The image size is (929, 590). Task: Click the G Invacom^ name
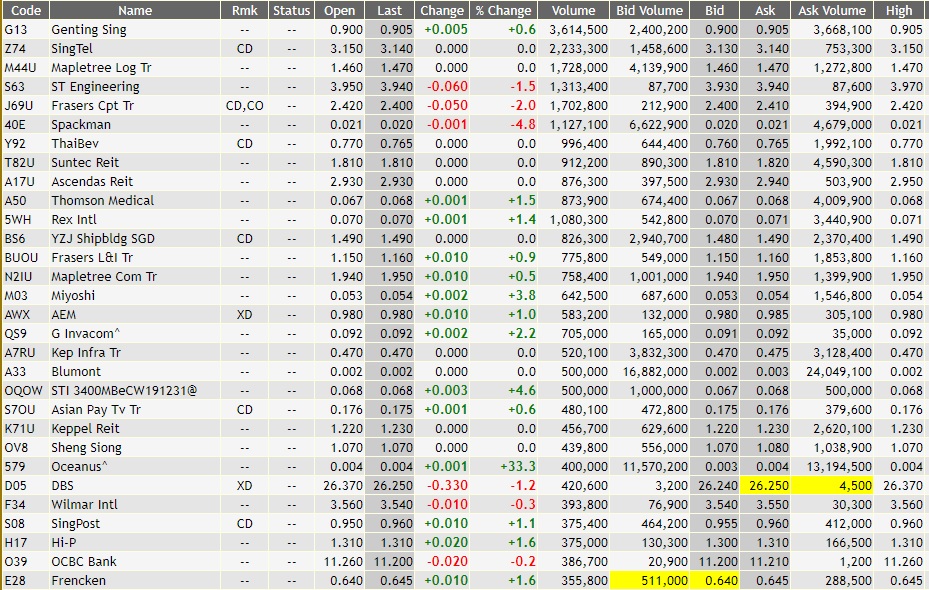(x=85, y=334)
